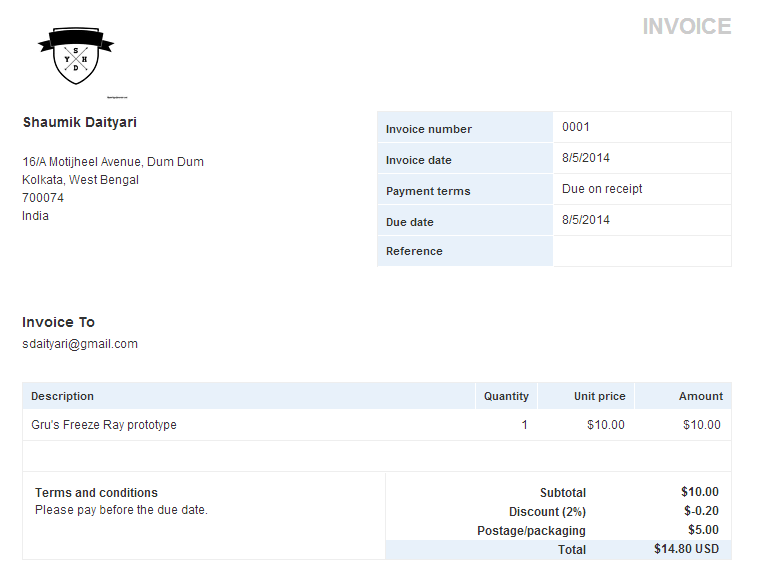Viewport: 759px width, 572px height.
Task: Click the Description column header
Action: 63,396
